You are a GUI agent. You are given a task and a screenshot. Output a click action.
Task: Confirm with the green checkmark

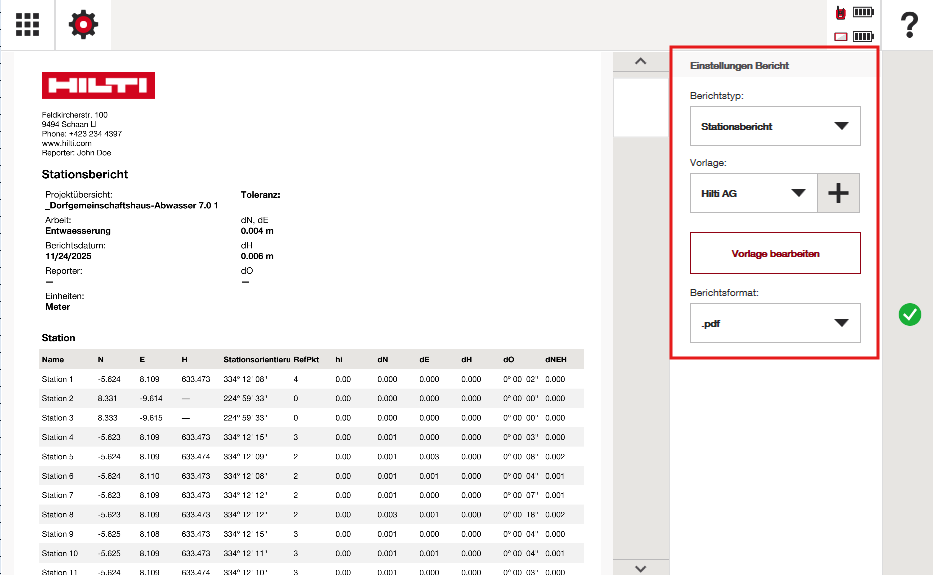coord(909,315)
